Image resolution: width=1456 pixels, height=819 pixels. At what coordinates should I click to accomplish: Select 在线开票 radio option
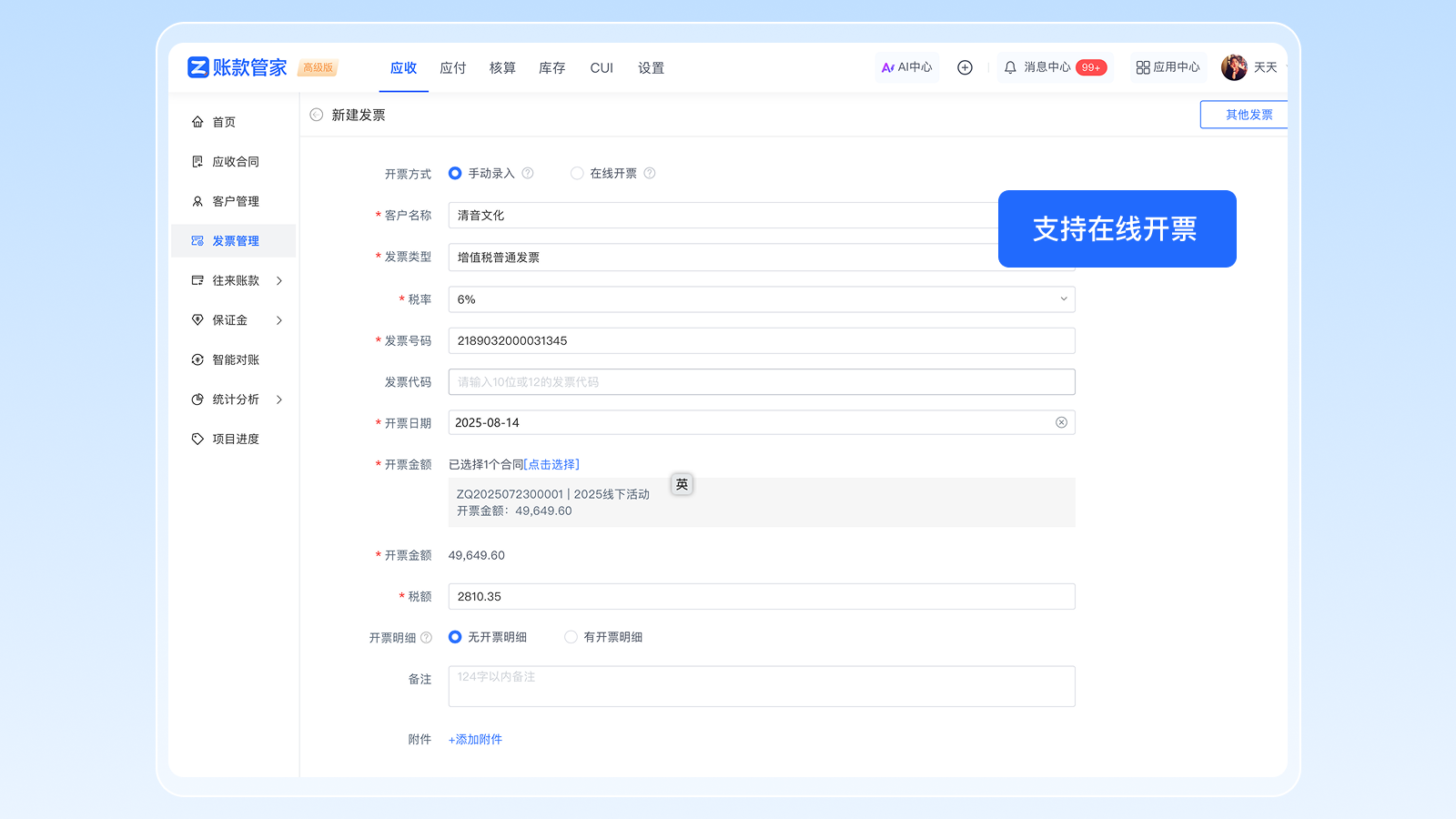577,173
